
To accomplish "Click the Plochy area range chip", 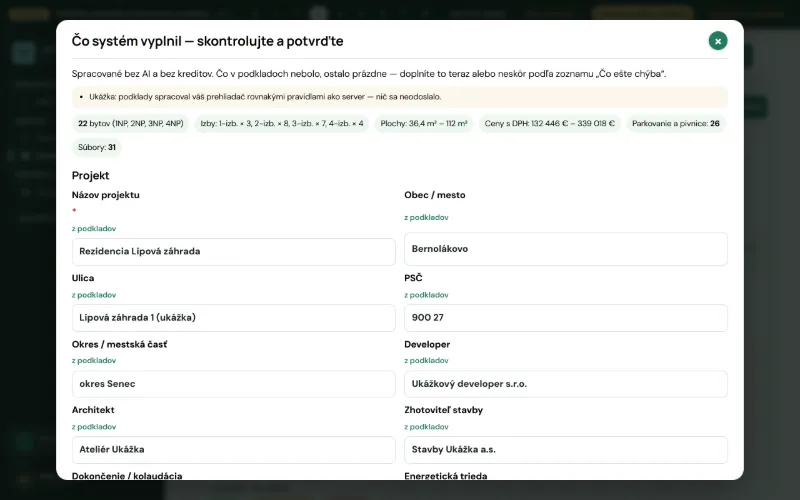I will point(423,123).
